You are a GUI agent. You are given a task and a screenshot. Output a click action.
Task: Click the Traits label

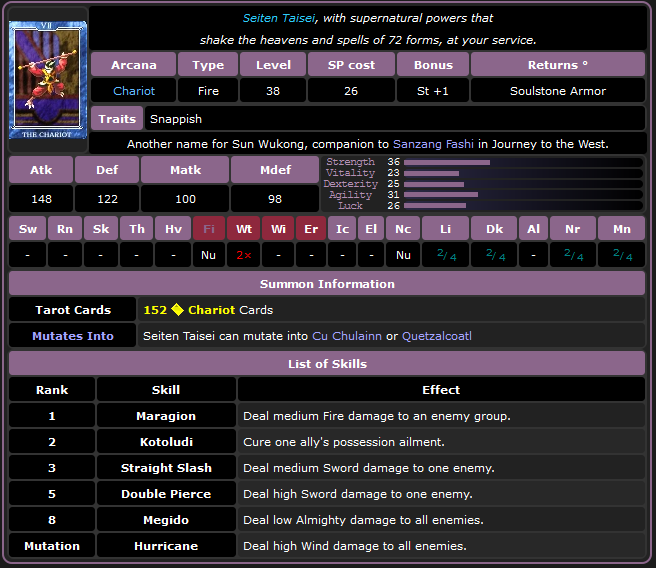coord(117,119)
